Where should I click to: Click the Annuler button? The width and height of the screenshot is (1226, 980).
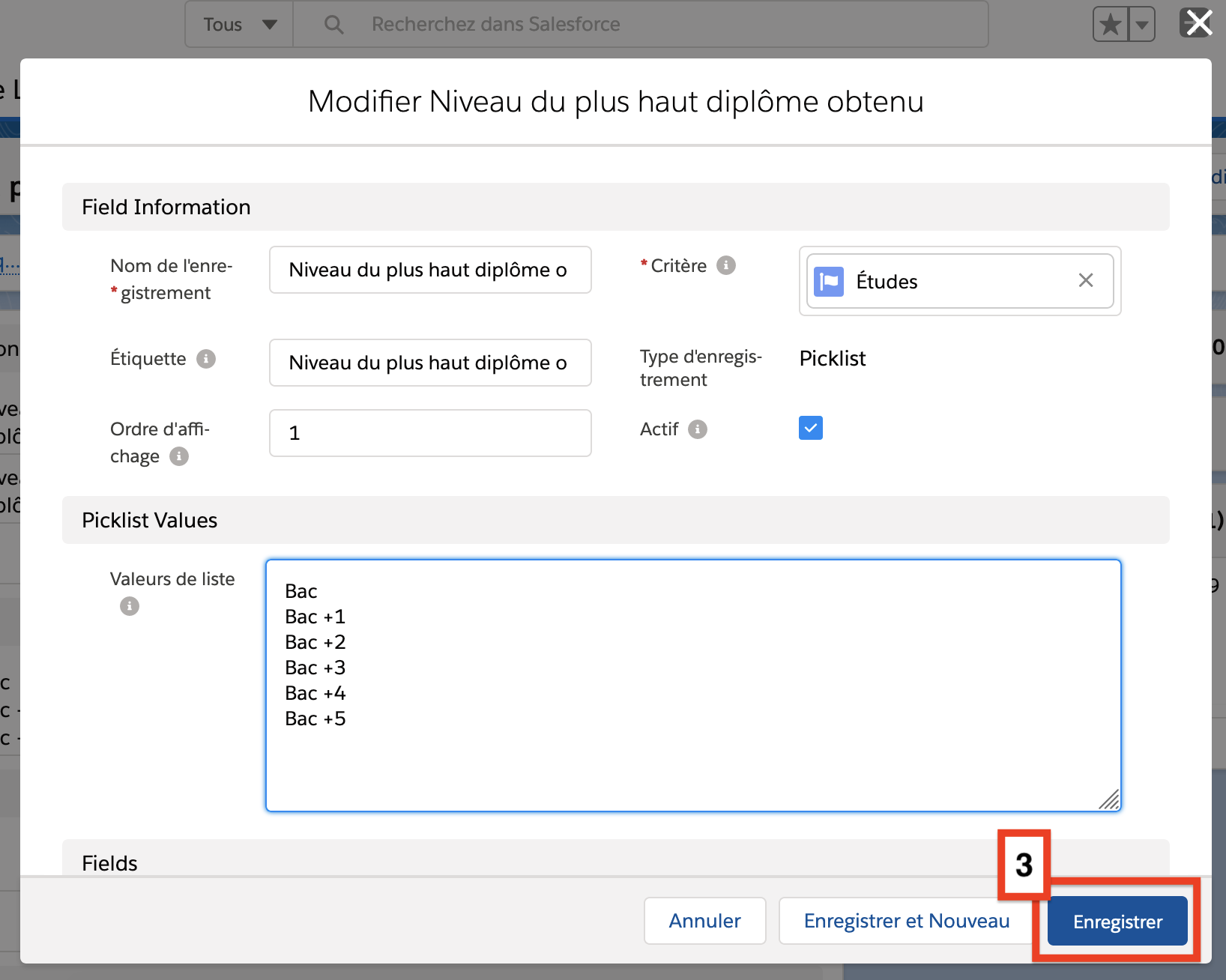tap(704, 921)
